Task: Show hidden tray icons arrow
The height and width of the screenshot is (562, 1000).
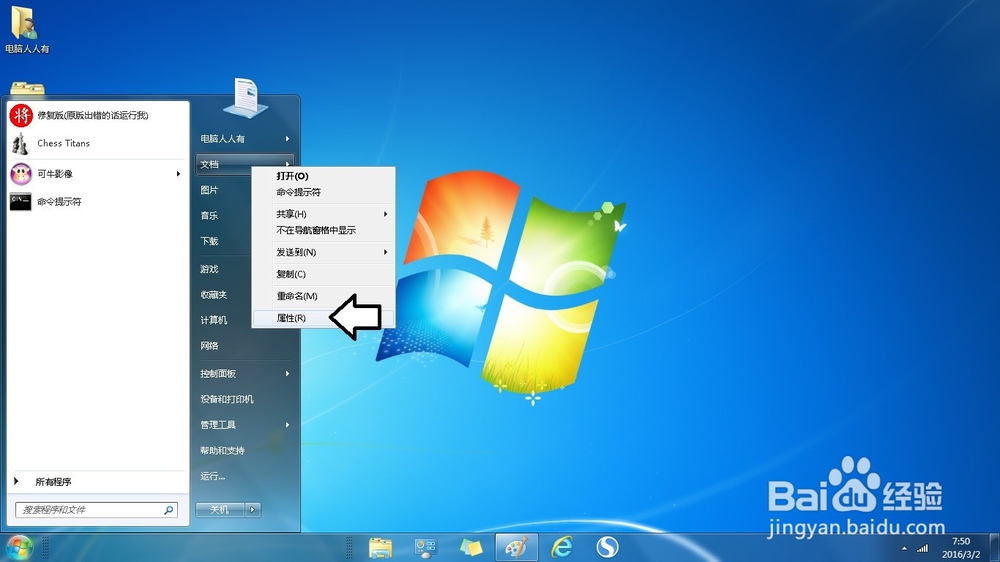Action: [904, 549]
